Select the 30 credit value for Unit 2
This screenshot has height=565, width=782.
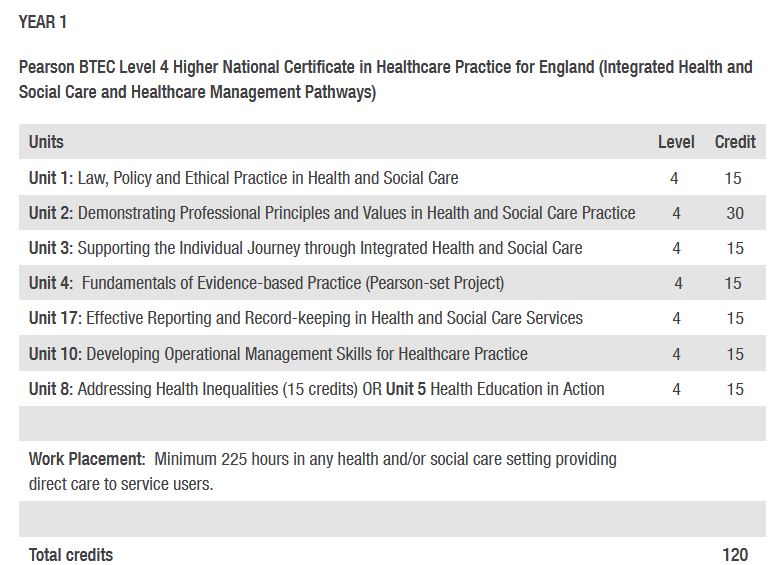(735, 213)
